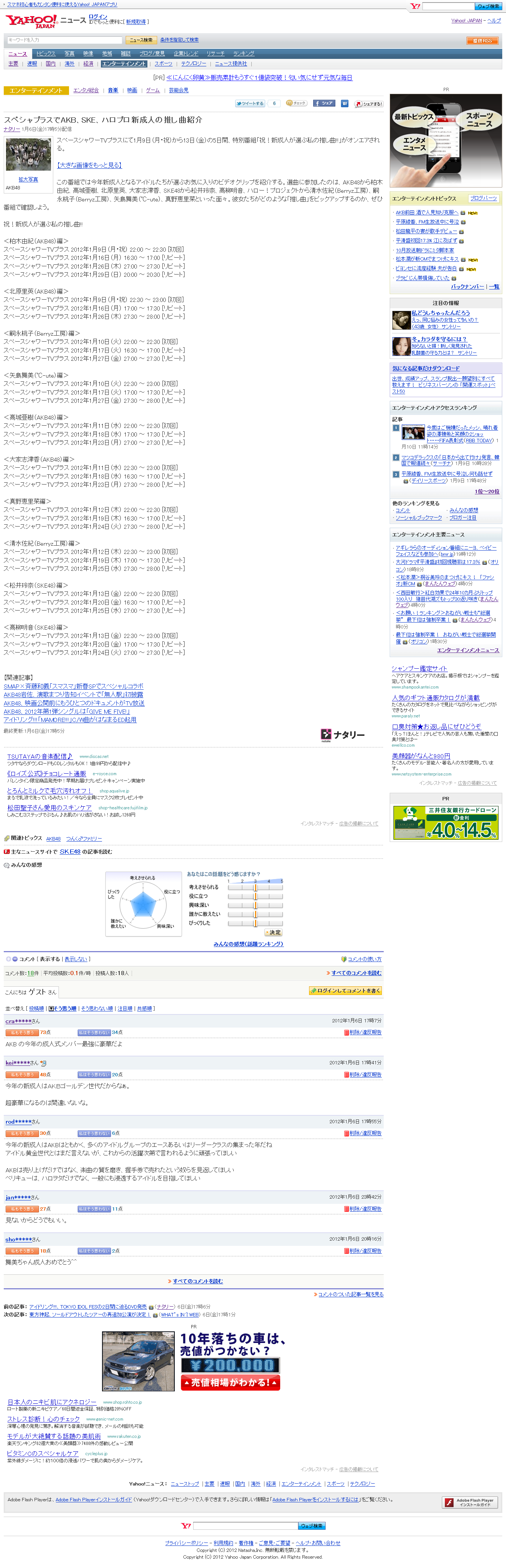
Task: Open AKB48 related topic link
Action: coord(54,838)
